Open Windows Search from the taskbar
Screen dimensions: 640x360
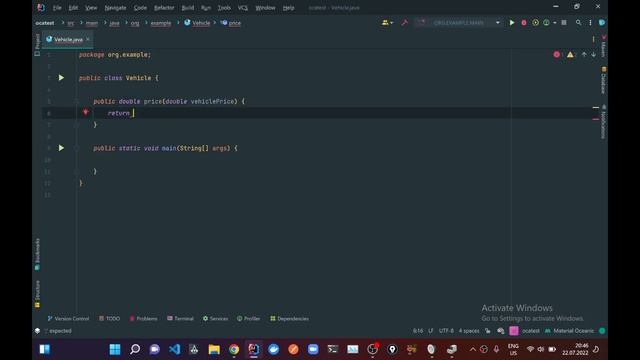point(135,349)
